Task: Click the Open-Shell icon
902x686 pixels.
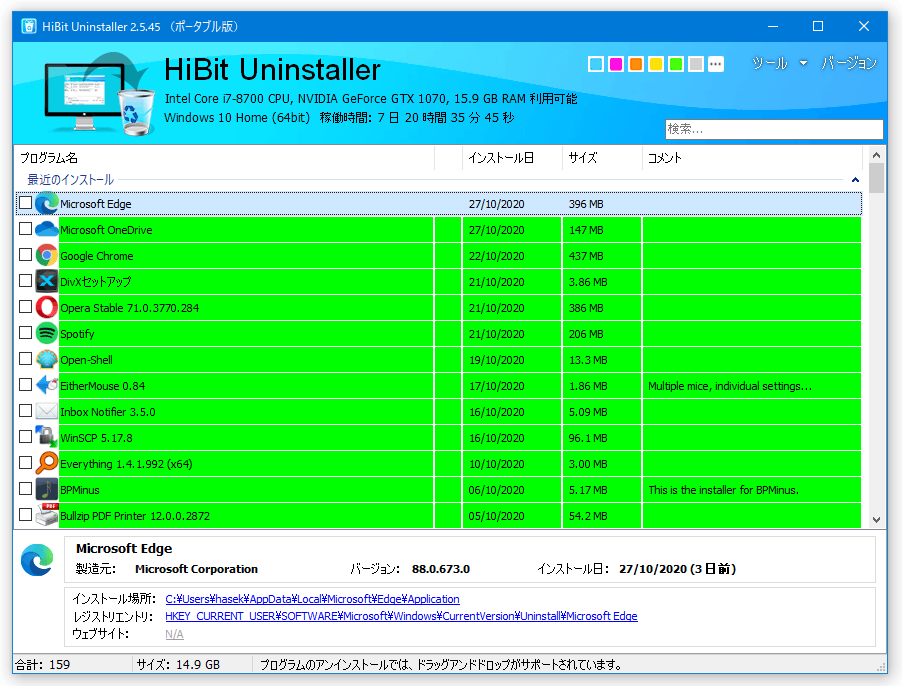Action: pos(47,359)
